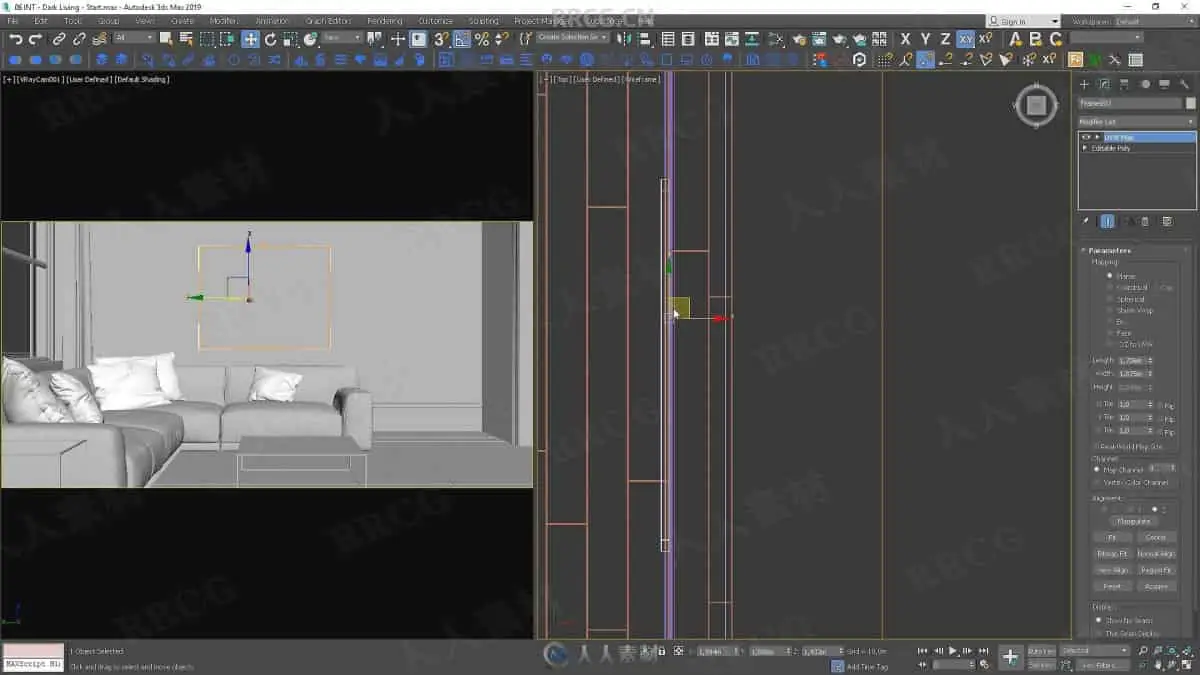
Task: Restrict to X axis constraint
Action: 906,39
